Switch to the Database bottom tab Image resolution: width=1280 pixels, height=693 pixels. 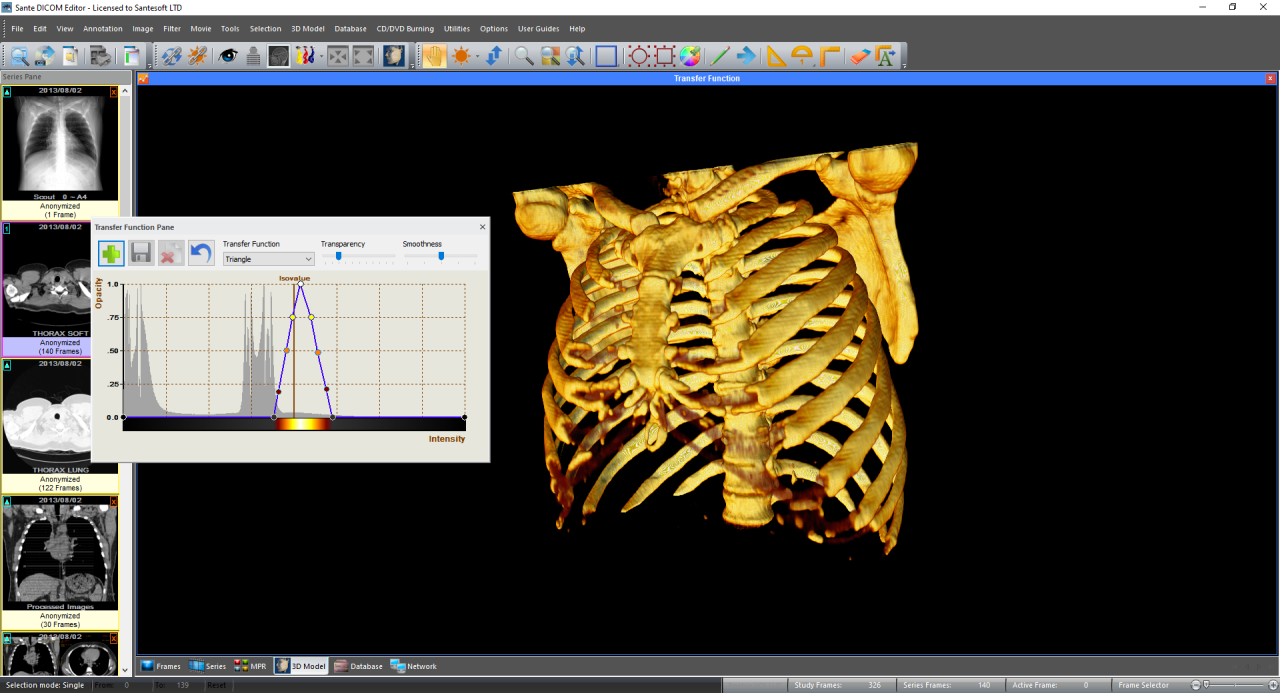pos(358,666)
